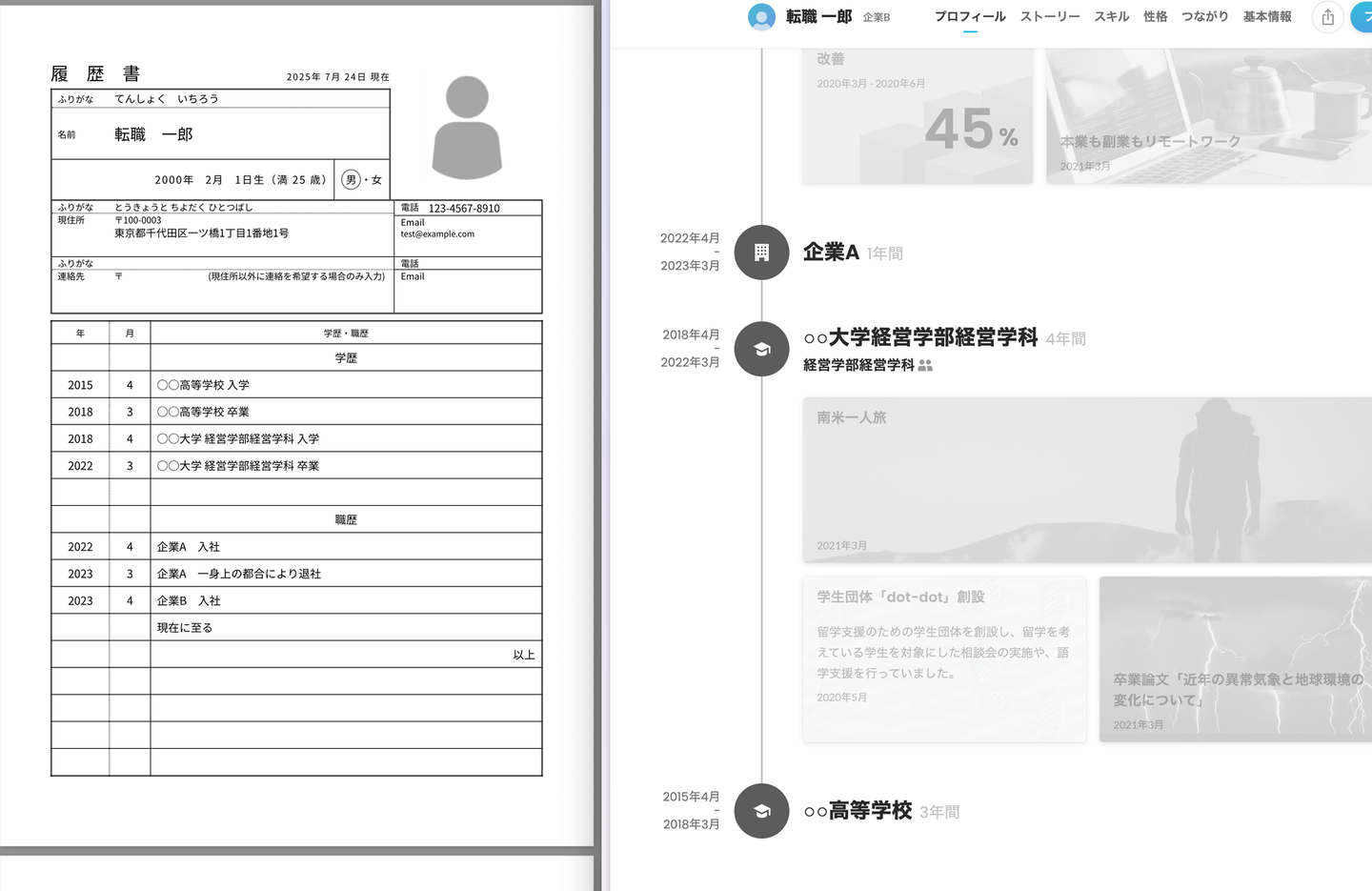Open the 改善 45% card
1372x891 pixels.
(918, 115)
